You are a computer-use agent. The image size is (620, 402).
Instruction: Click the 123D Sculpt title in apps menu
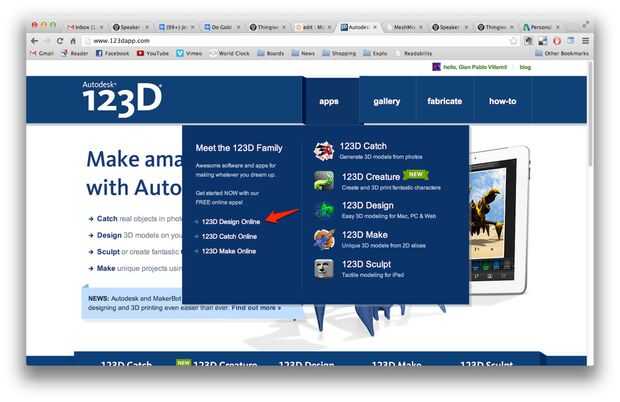367,264
